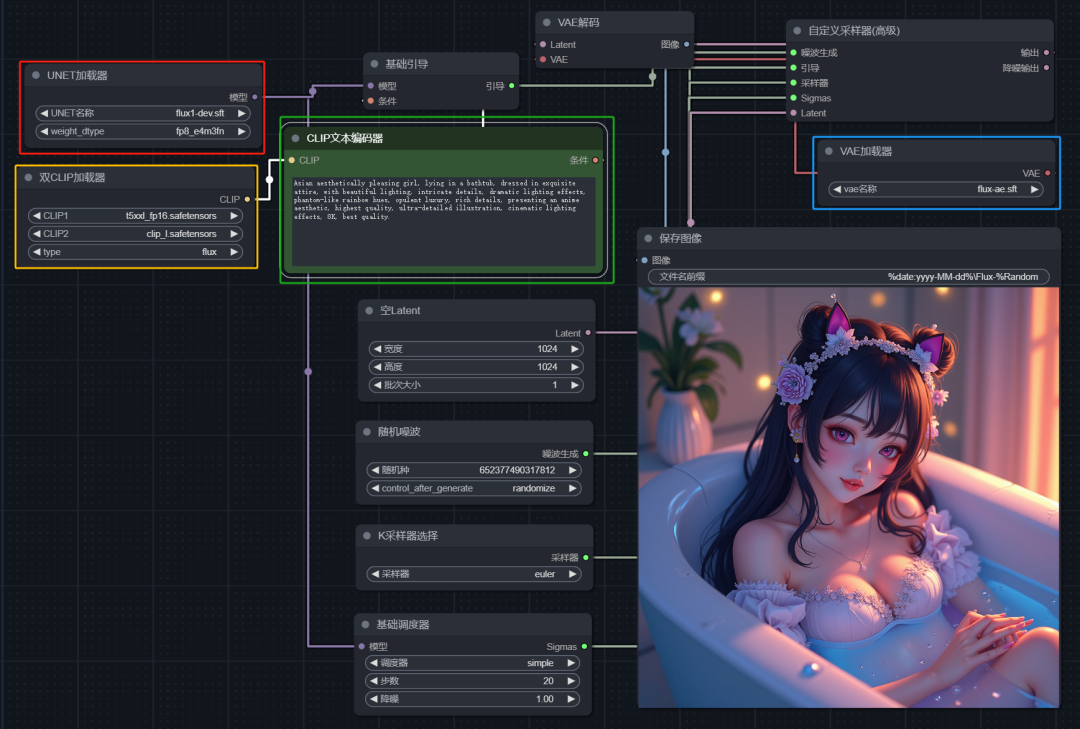Collapse the VAE加载器 node via its title dot
Viewport: 1080px width, 729px height.
click(828, 151)
